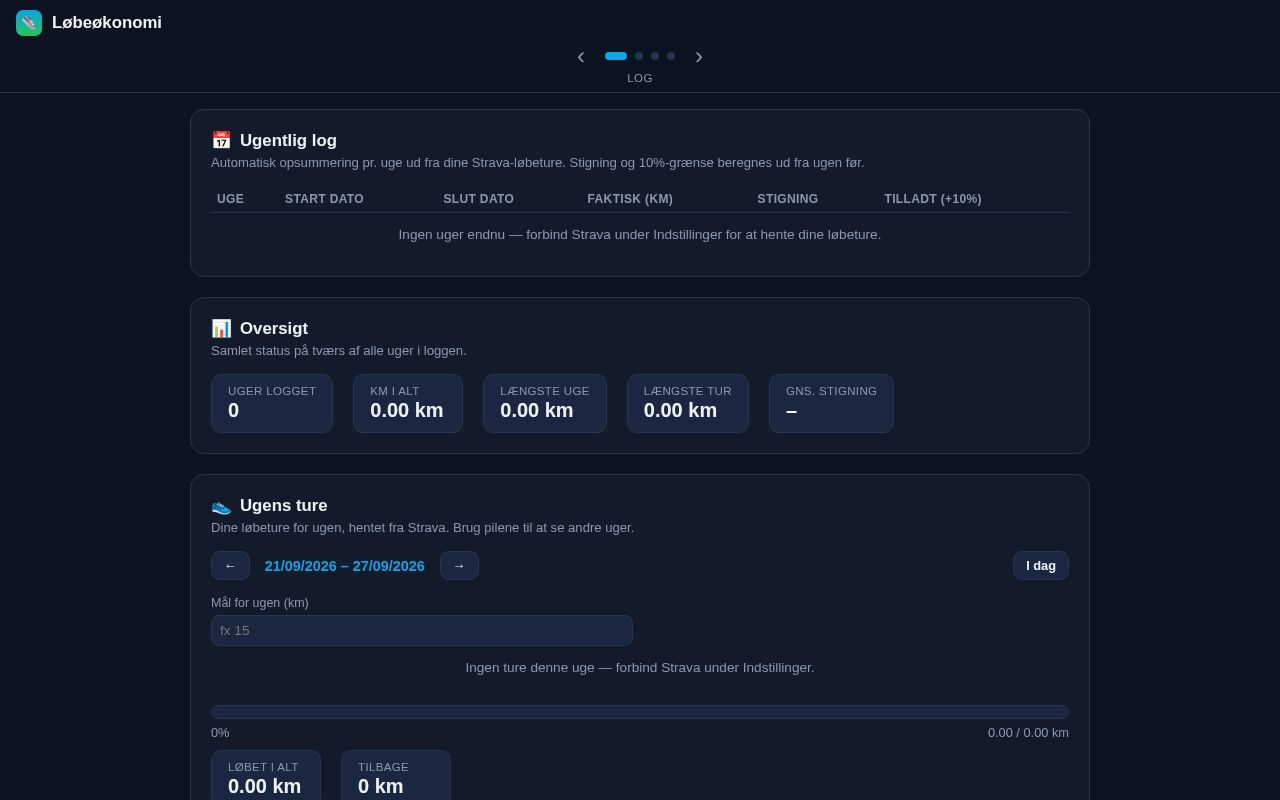Viewport: 1280px width, 800px height.
Task: Click the FAKTISK (KM) column header
Action: pyautogui.click(x=630, y=199)
